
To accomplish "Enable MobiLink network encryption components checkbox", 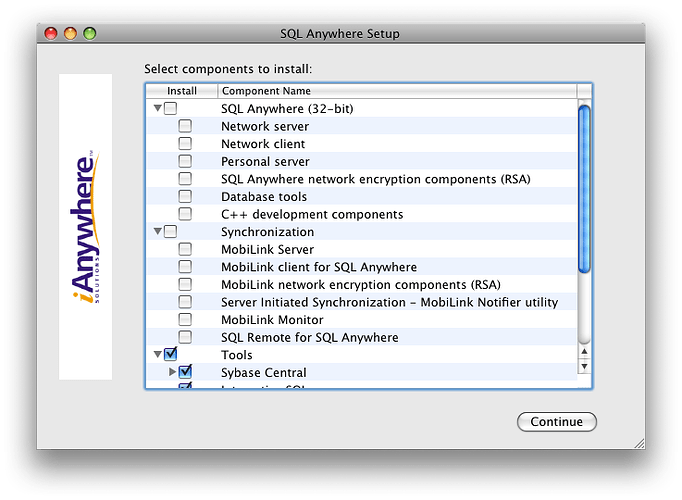I will click(x=185, y=284).
